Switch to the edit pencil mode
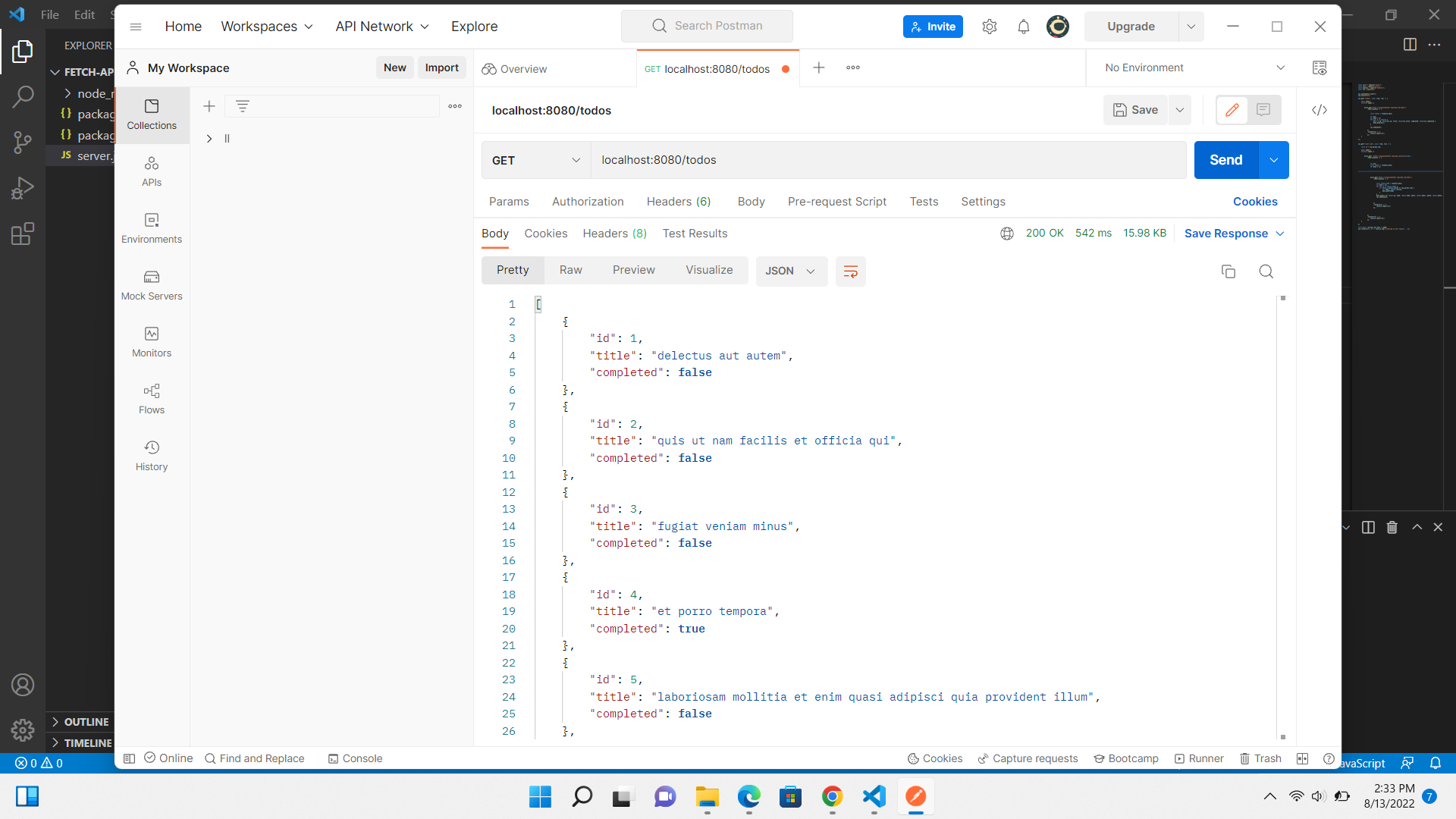 tap(1232, 110)
